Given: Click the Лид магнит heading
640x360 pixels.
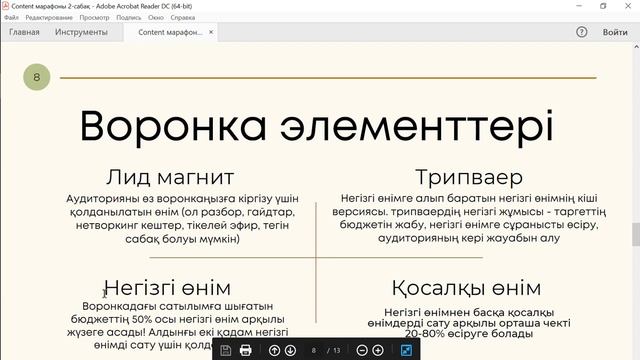Looking at the screenshot, I should tap(170, 177).
